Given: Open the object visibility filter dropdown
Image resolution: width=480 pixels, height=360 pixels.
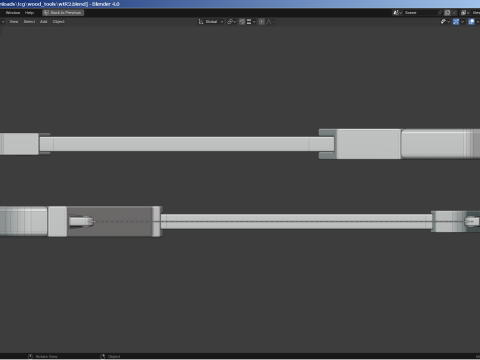Looking at the screenshot, I should point(445,22).
